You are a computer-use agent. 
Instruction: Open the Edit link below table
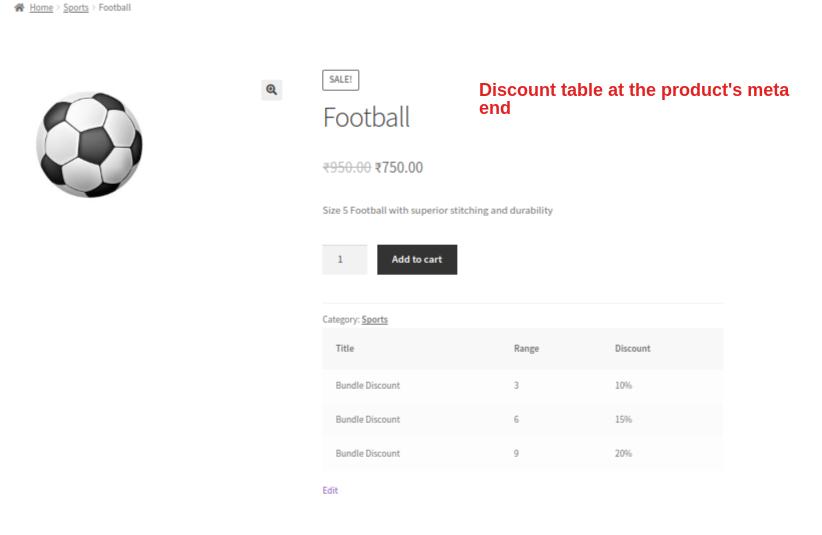pyautogui.click(x=330, y=490)
